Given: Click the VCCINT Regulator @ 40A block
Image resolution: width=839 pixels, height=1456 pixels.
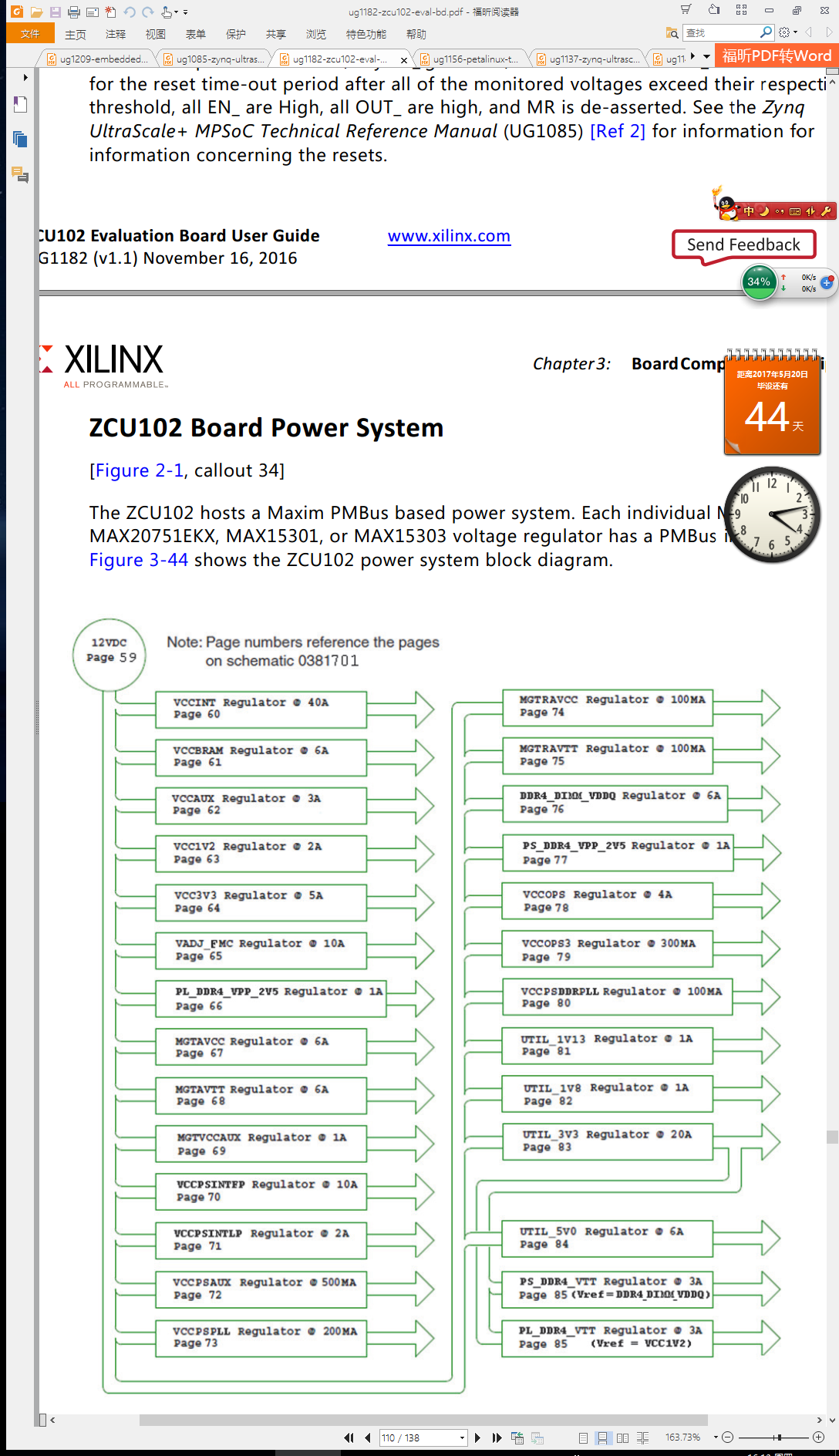Looking at the screenshot, I should point(261,709).
